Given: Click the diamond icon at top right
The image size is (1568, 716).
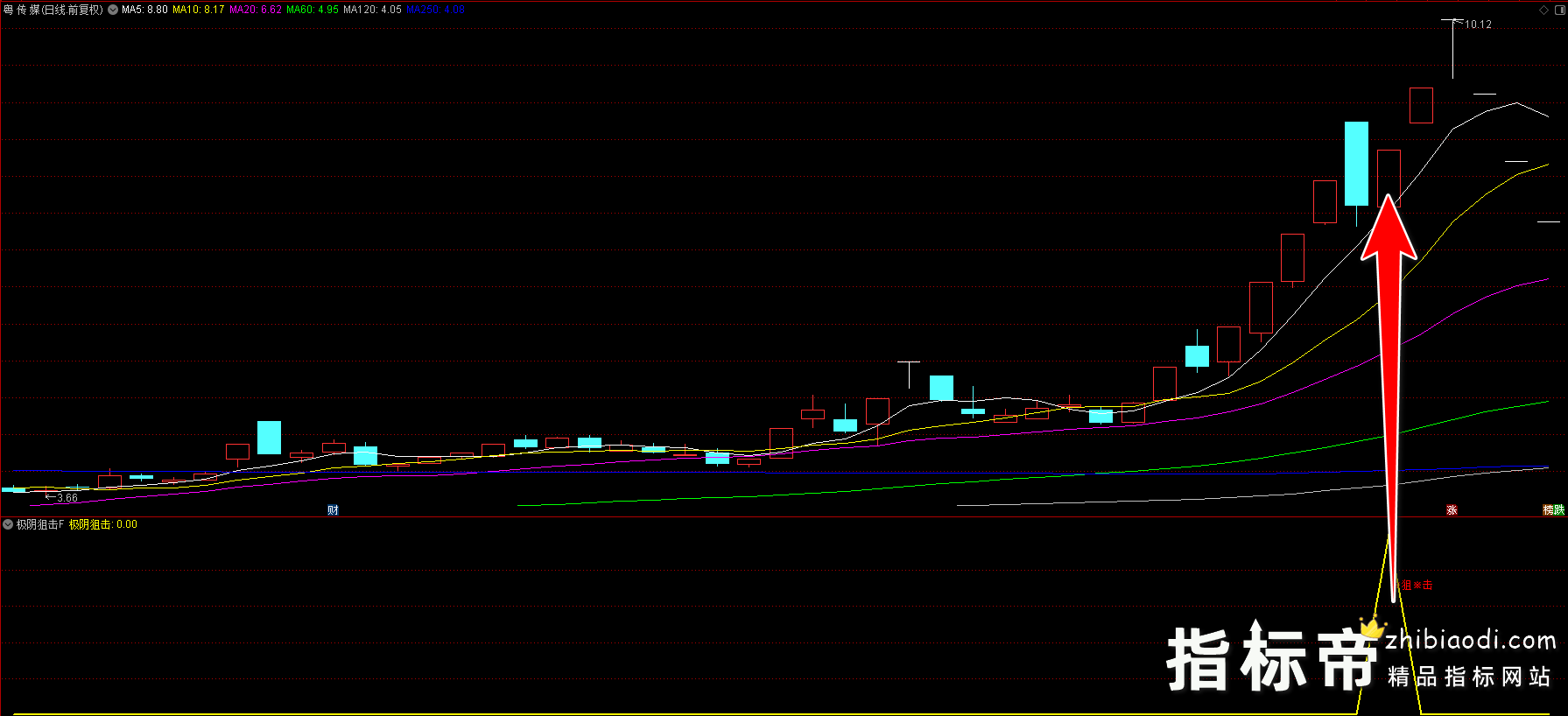Looking at the screenshot, I should point(1543,10).
